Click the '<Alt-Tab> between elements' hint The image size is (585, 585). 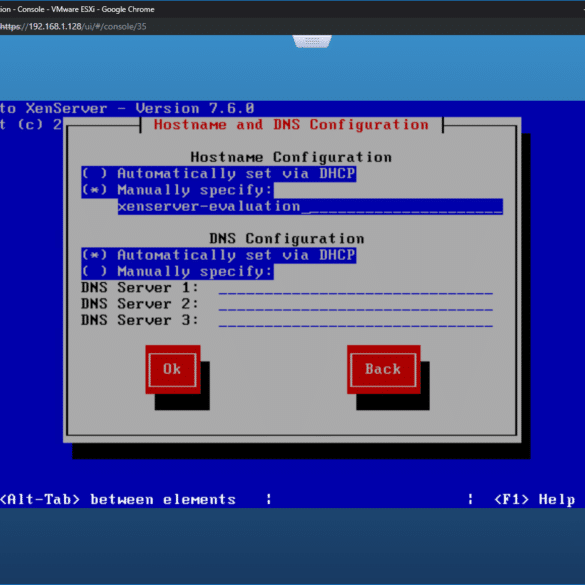click(118, 499)
